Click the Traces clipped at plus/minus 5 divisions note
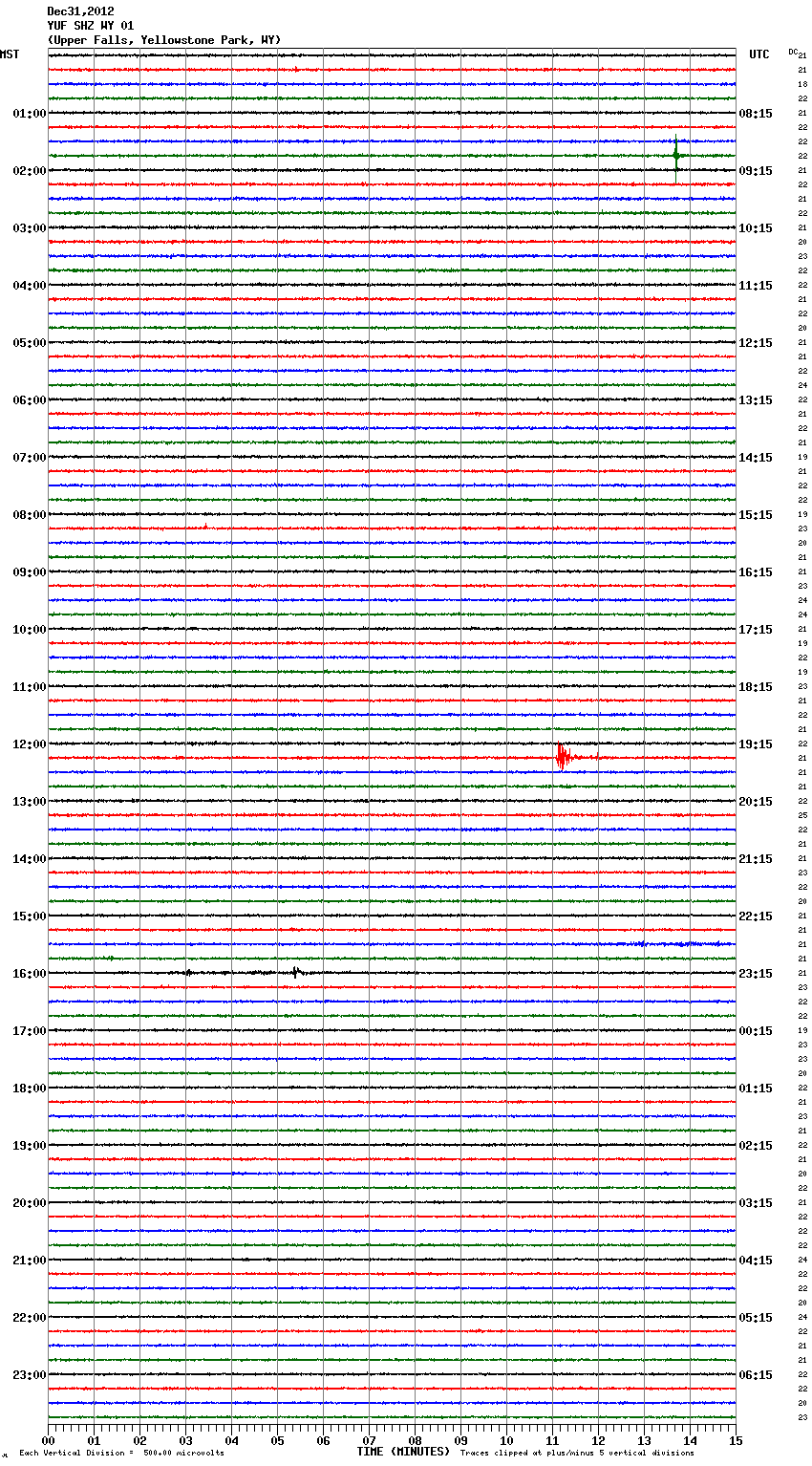Screen dimensions: 812x1466 [x=577, y=1453]
